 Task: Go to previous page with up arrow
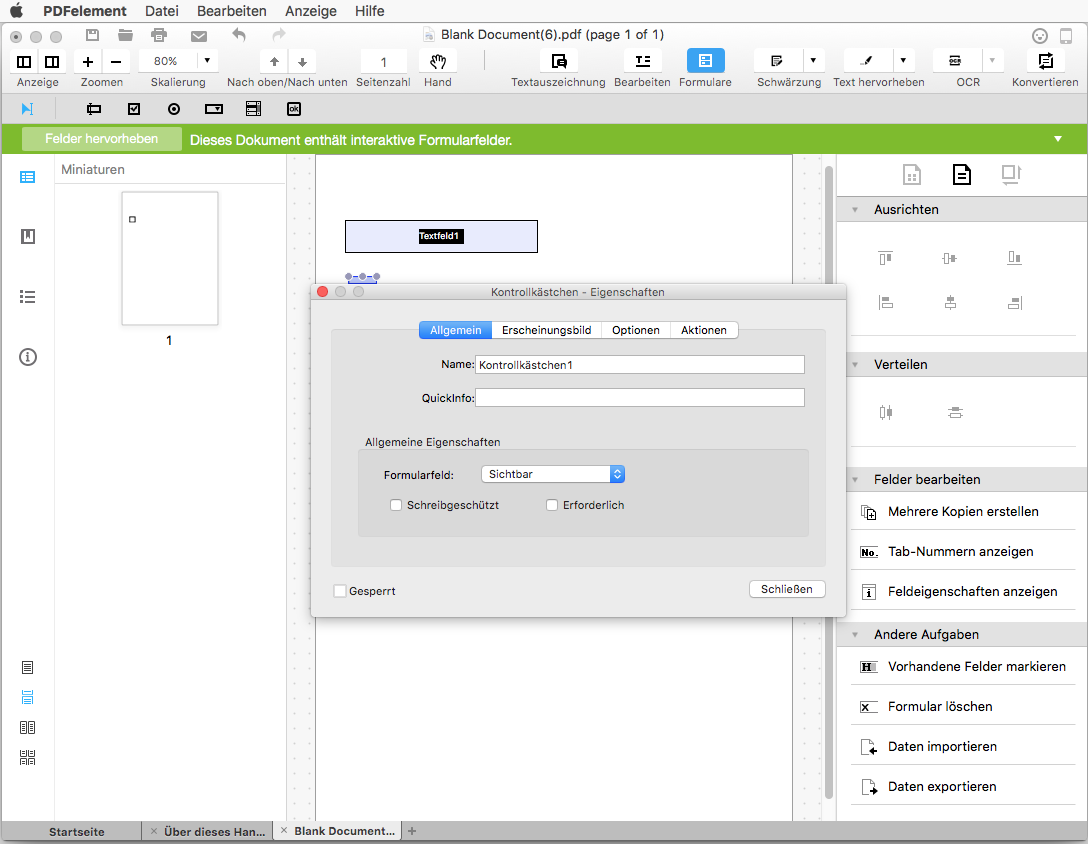coord(274,62)
